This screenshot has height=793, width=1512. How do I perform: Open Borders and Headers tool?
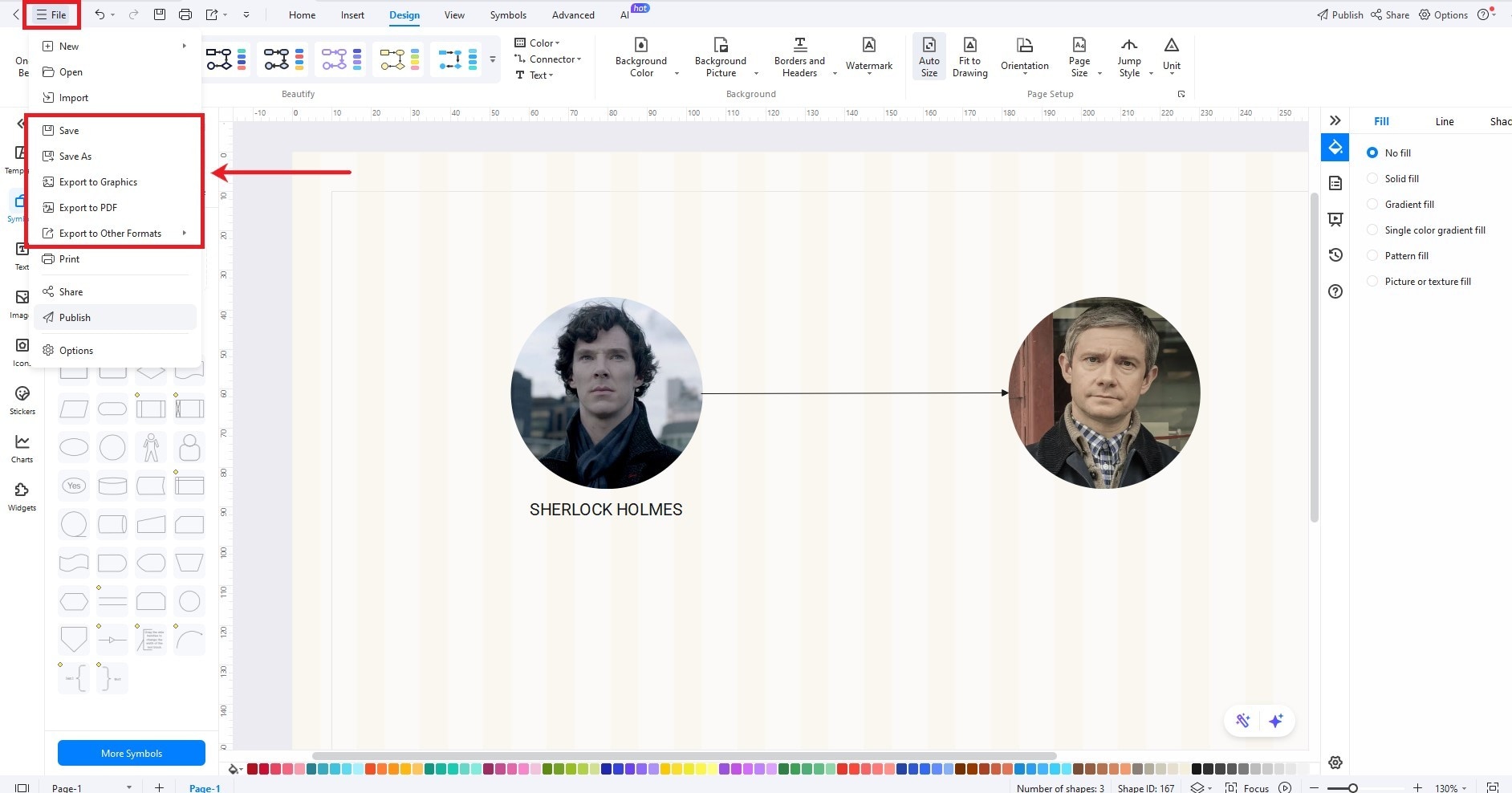click(x=799, y=57)
